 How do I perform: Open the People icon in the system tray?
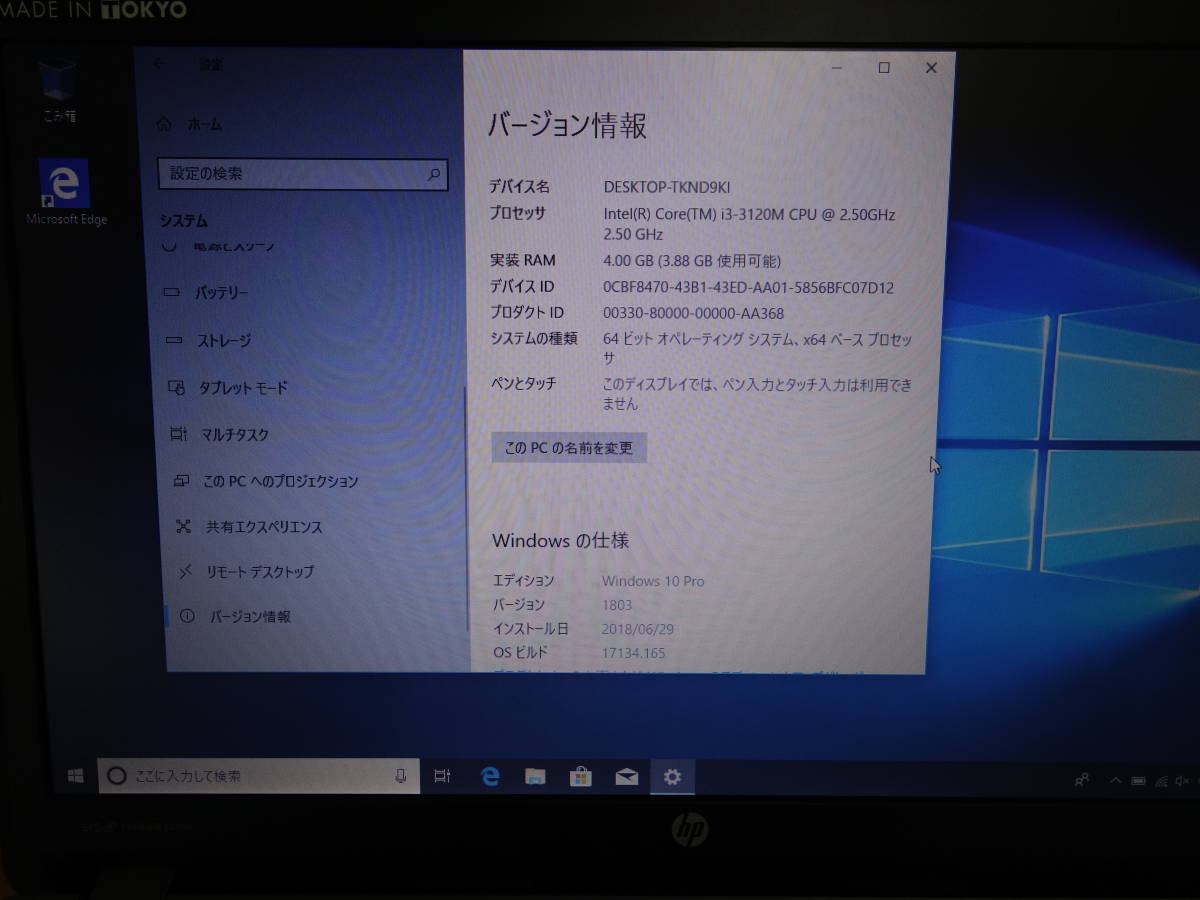[1081, 780]
